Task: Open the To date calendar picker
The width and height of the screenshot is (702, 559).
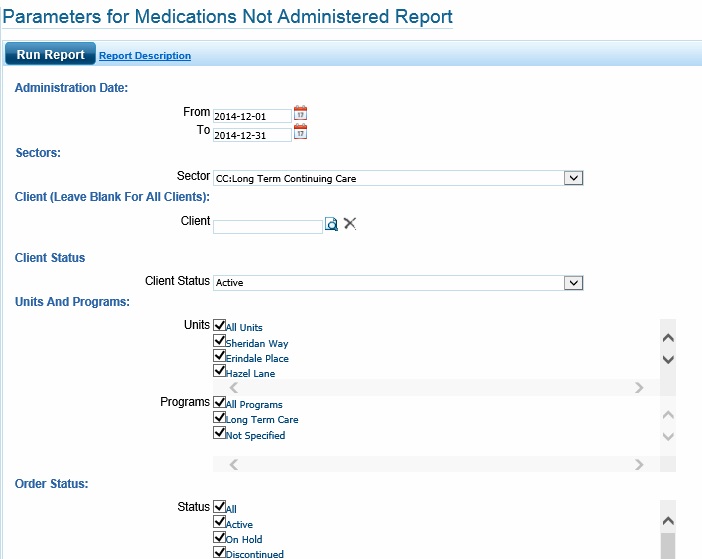Action: pos(300,132)
